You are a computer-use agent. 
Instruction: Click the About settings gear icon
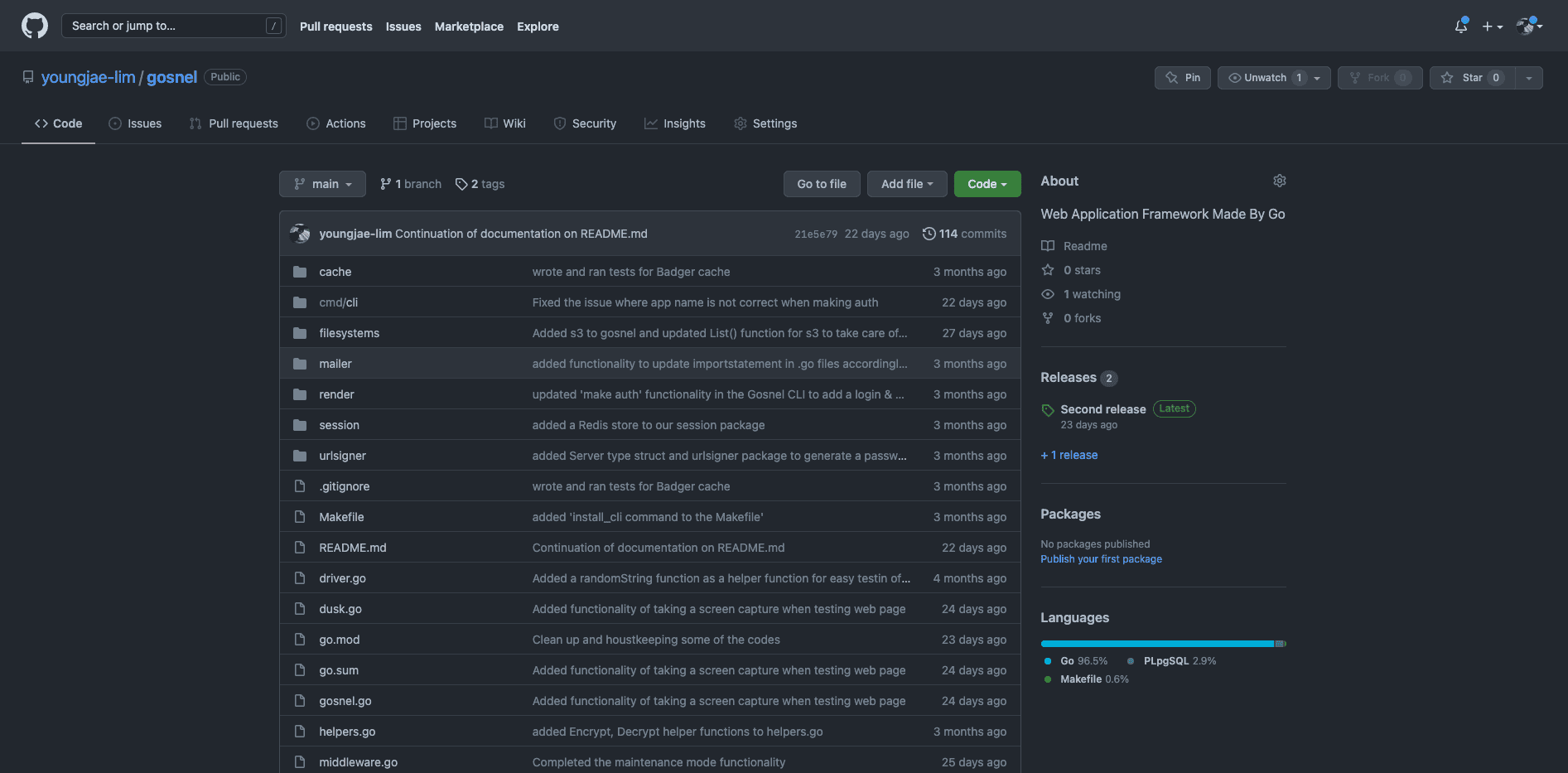(1279, 181)
